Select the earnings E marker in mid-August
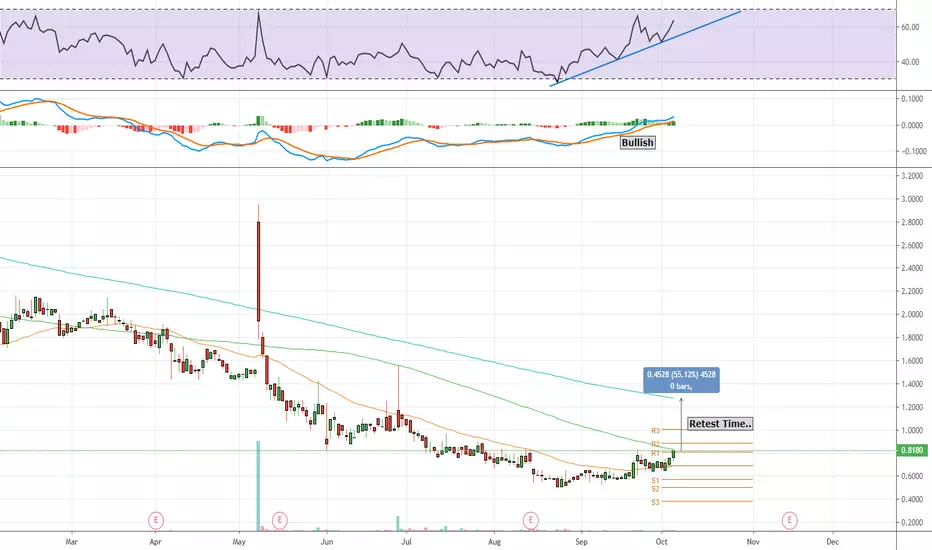 pyautogui.click(x=530, y=521)
